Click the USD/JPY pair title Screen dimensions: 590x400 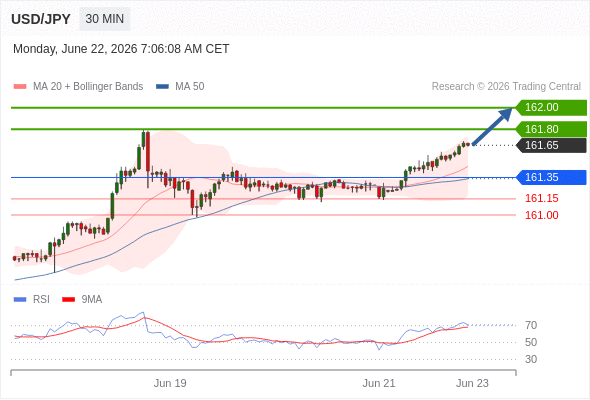click(41, 19)
